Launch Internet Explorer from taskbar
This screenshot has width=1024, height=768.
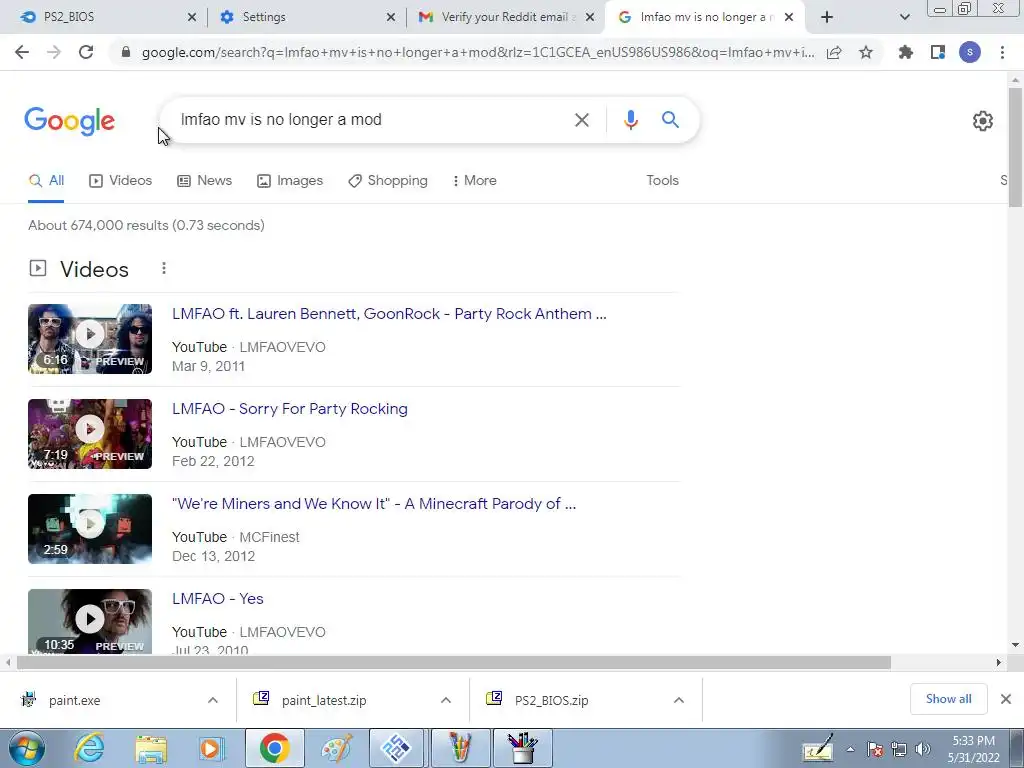click(x=89, y=748)
